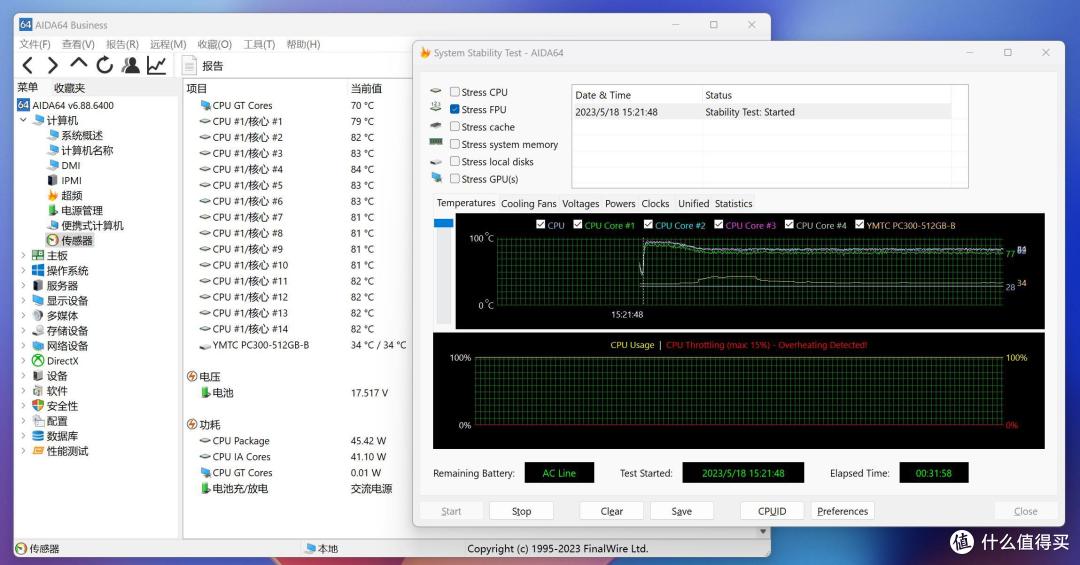Open the user/remote icon in toolbar

(x=130, y=65)
